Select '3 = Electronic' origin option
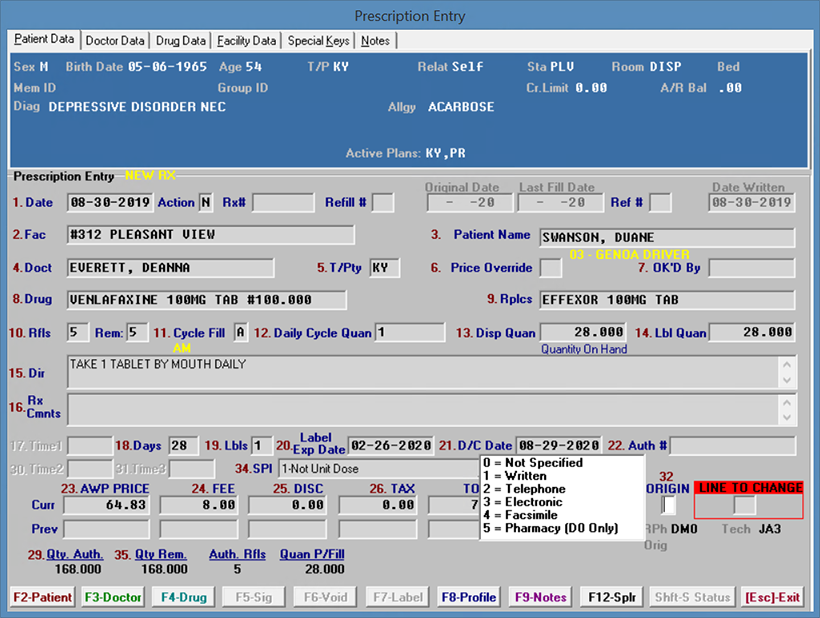Screen dimensions: 820x618 click(x=523, y=502)
